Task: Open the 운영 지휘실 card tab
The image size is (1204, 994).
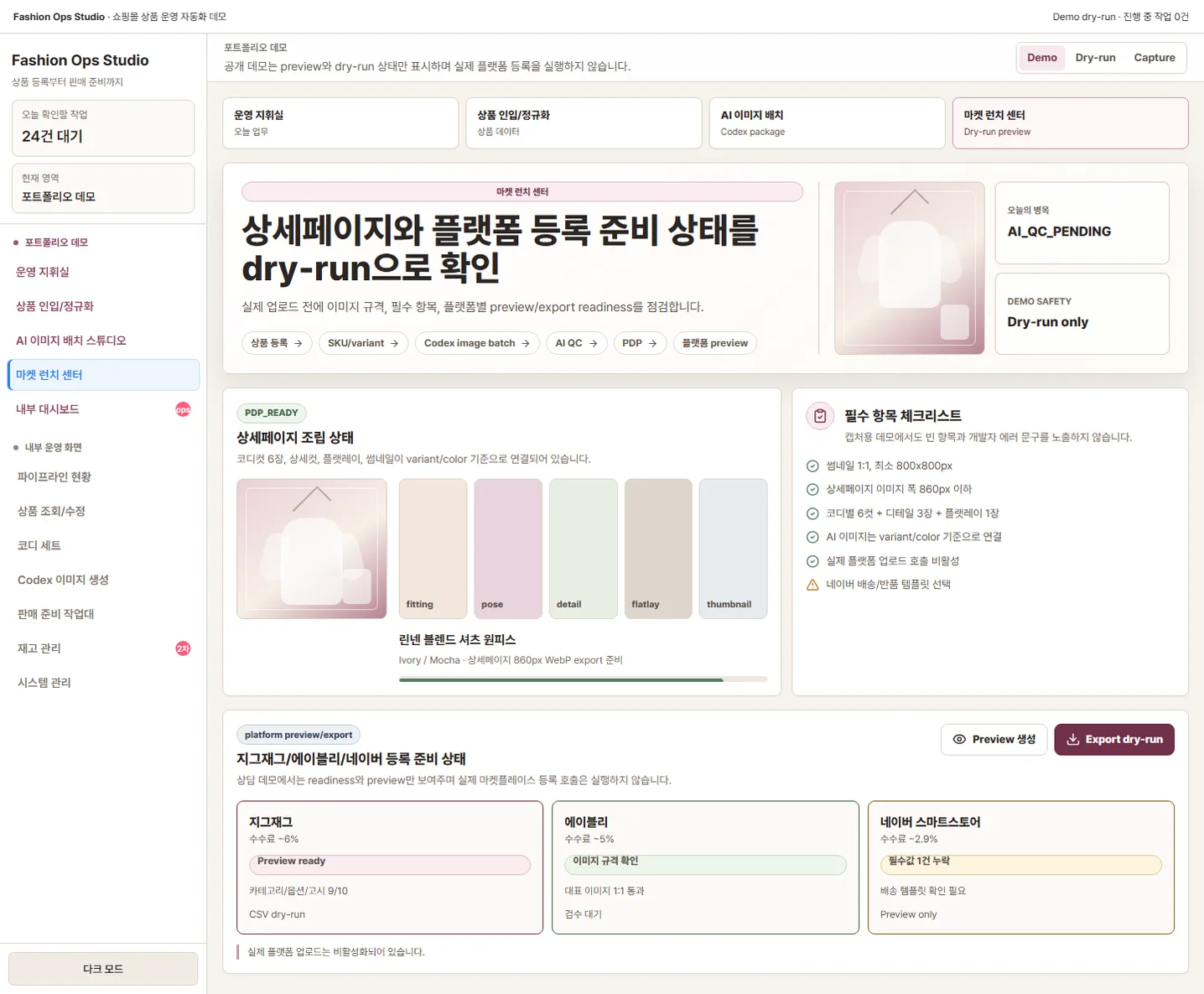Action: coord(340,123)
